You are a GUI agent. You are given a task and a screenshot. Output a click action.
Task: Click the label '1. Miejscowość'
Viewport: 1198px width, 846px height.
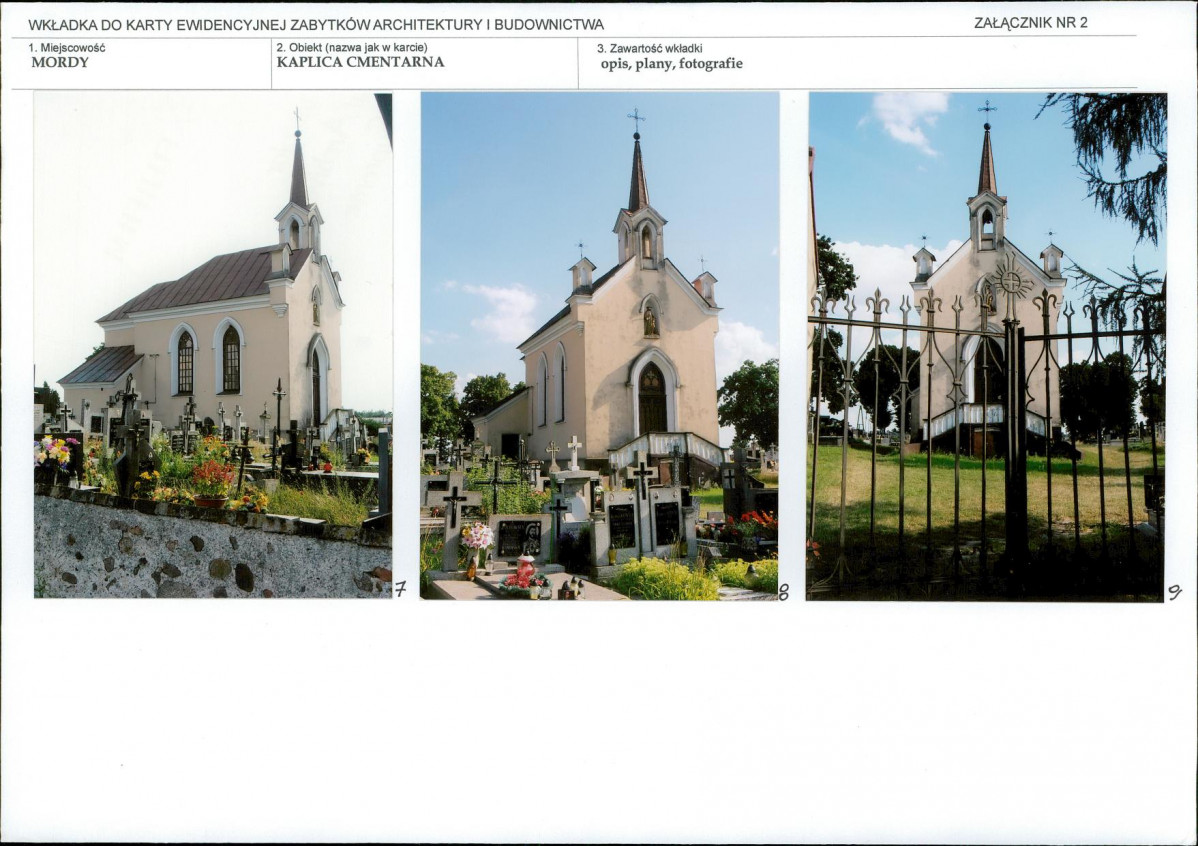[67, 47]
